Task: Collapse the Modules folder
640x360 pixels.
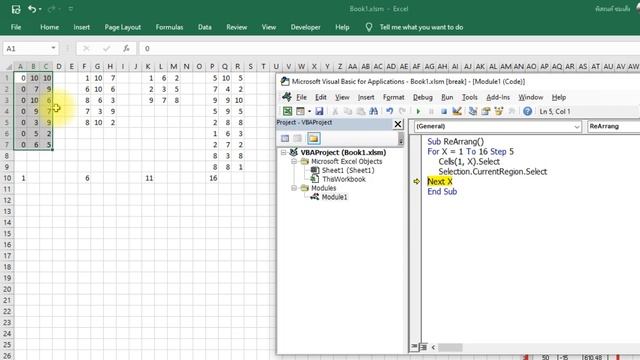Action: [293, 188]
